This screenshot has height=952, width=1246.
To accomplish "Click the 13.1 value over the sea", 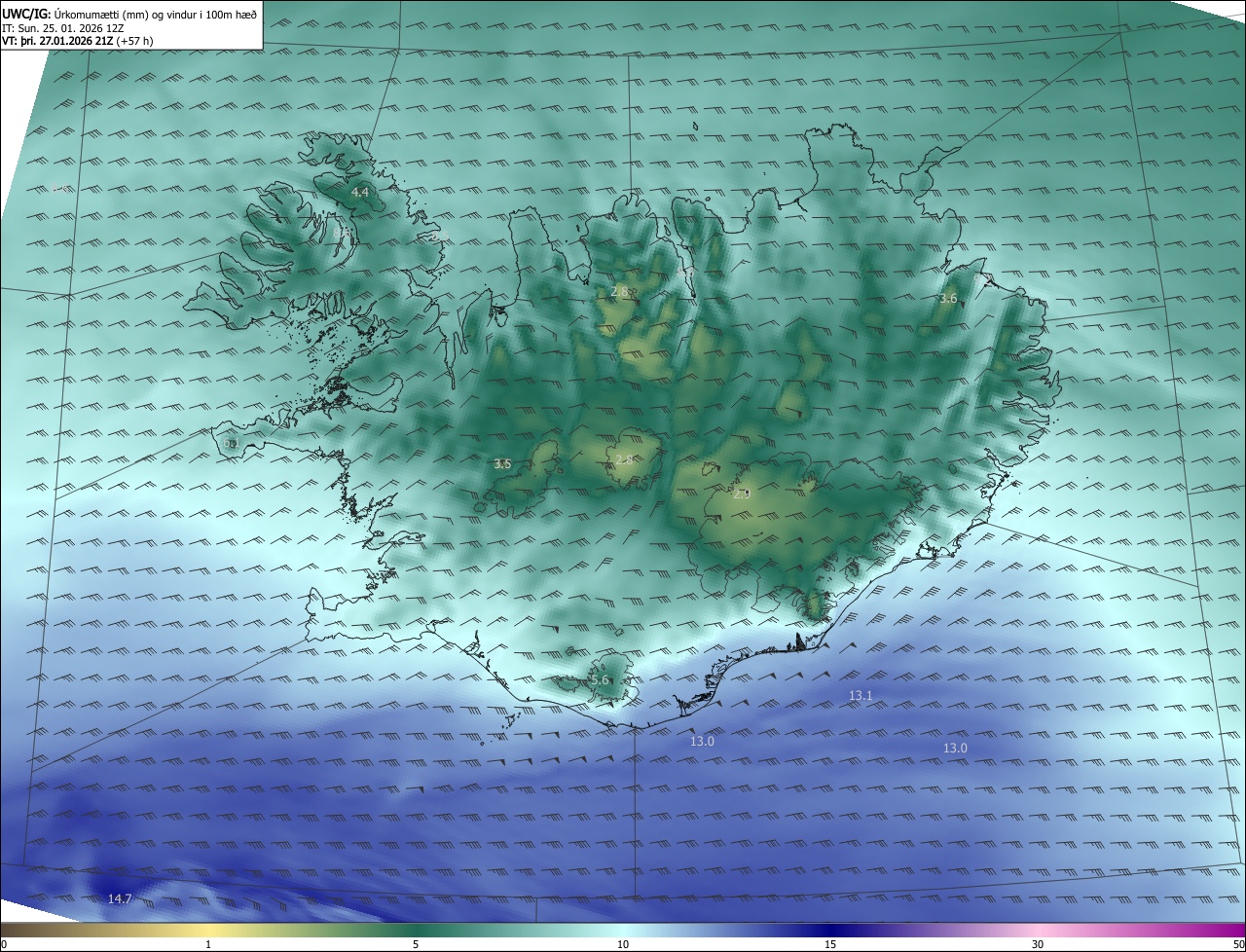I will (x=861, y=696).
